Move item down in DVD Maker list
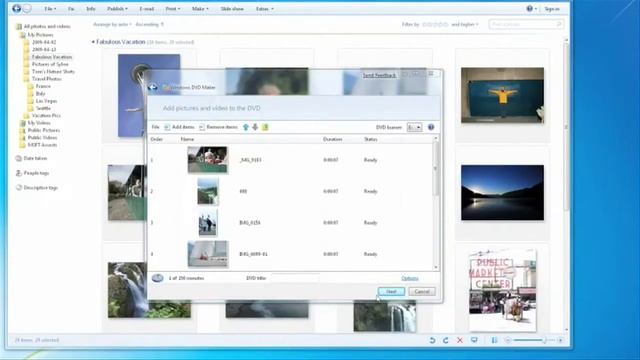The image size is (640, 360). click(x=255, y=127)
